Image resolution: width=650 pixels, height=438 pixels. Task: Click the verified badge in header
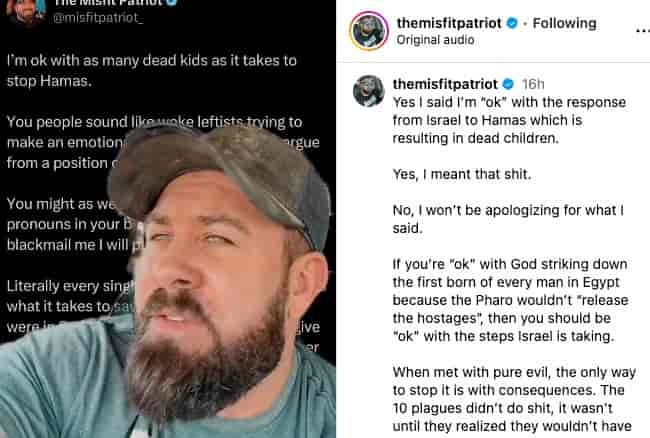(x=512, y=23)
